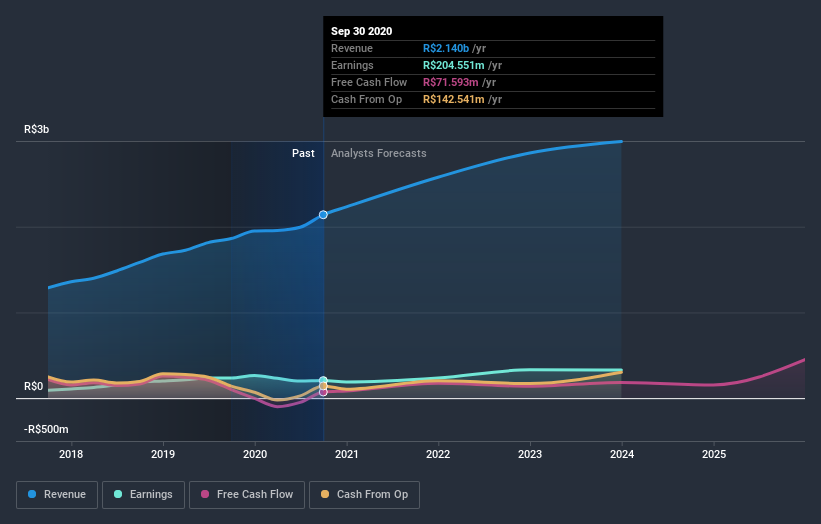Click the R$0 y-axis label
Viewport: 821px width, 524px height.
(x=34, y=386)
